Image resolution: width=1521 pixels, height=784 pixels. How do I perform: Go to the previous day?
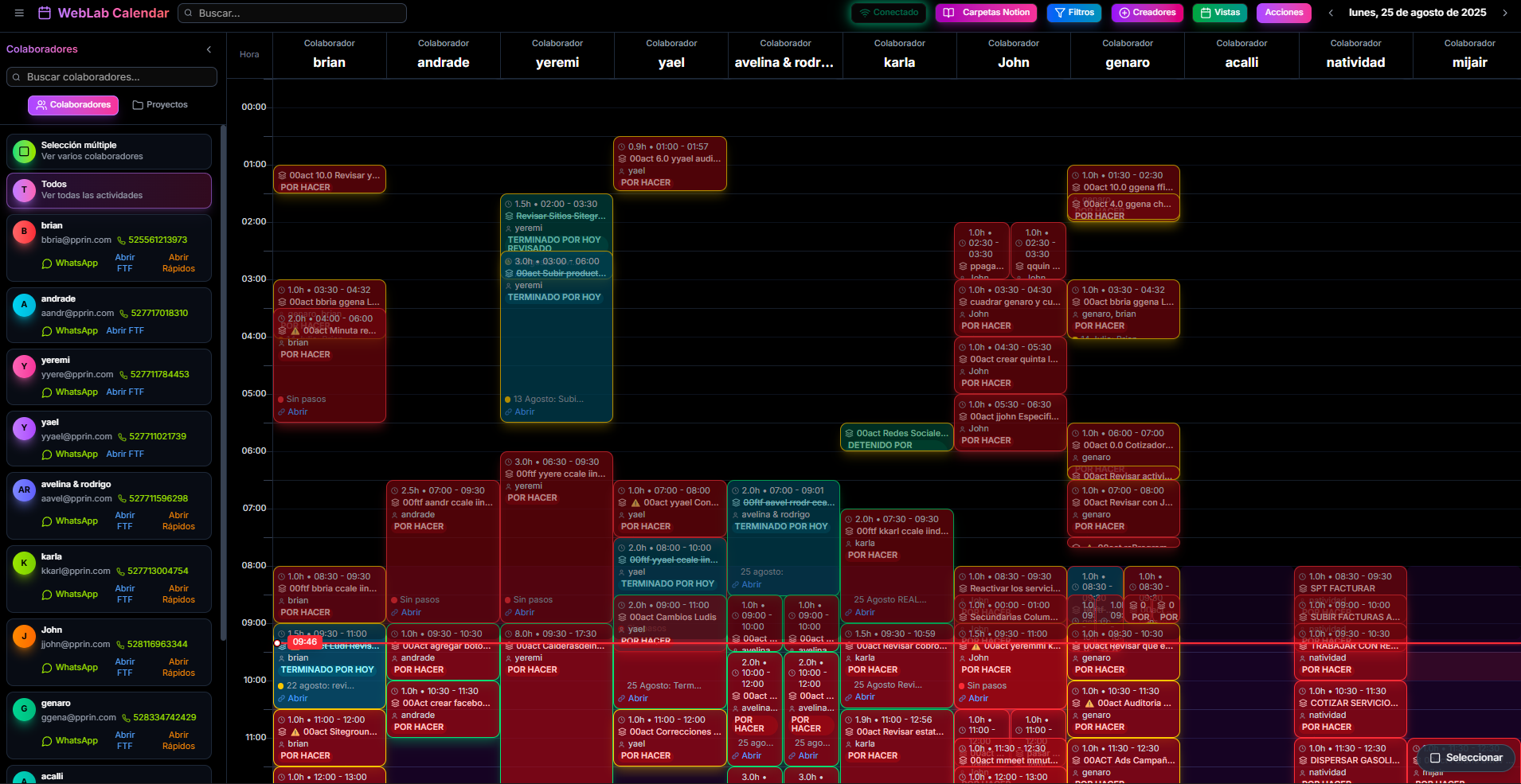click(1331, 13)
